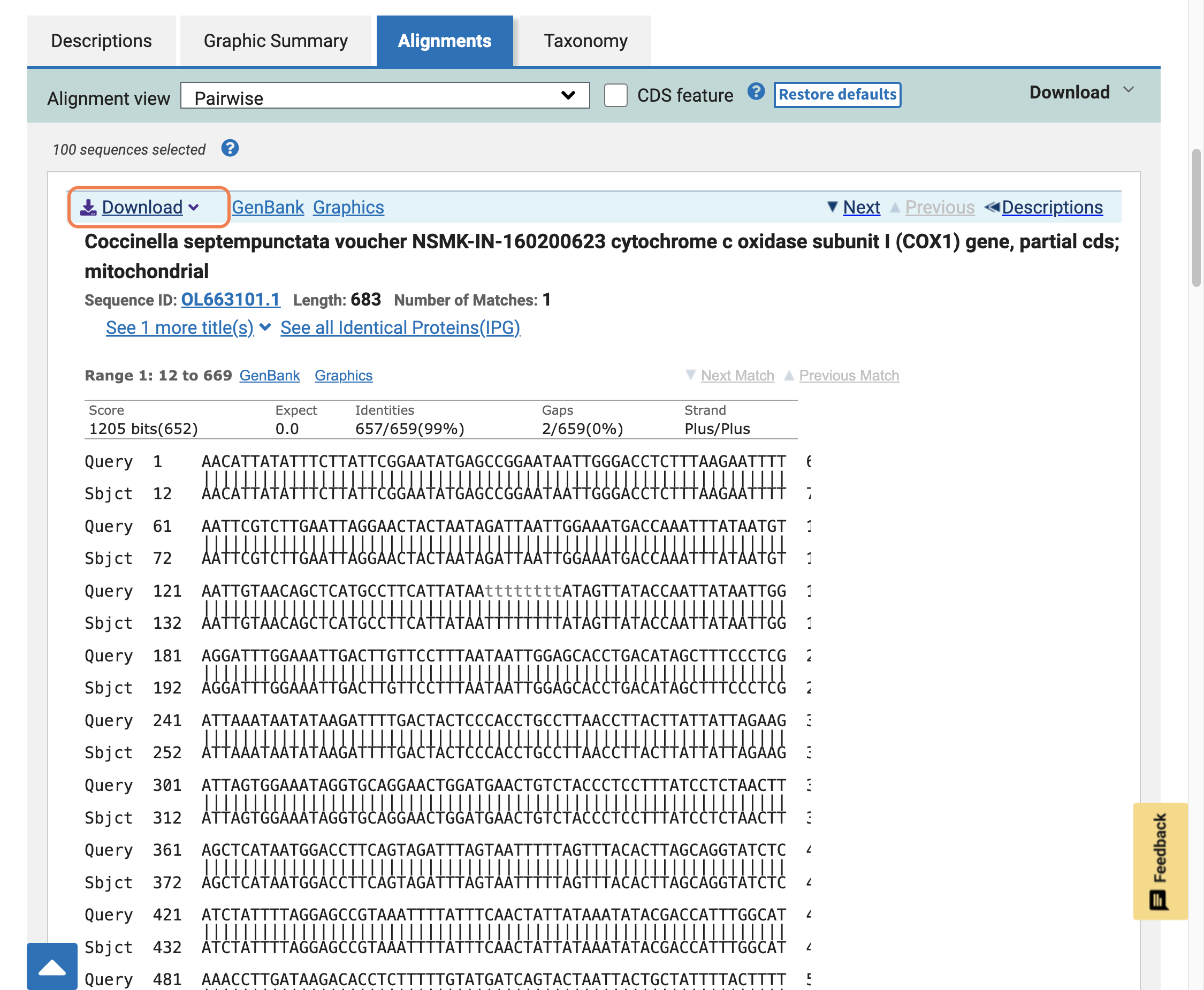Viewport: 1204px width, 990px height.
Task: Click the CDS feature help question mark icon
Action: pos(756,92)
